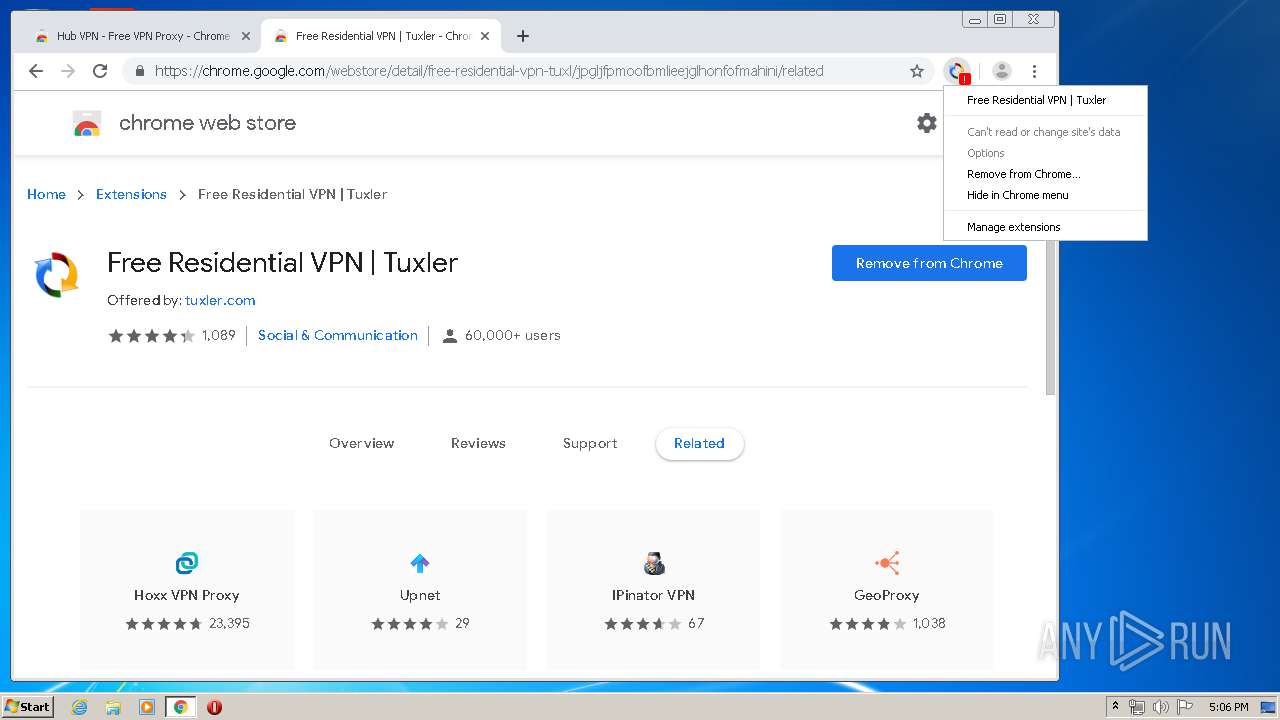Click the GeoProxy extension icon
Screen dimensions: 1280x720
(887, 563)
